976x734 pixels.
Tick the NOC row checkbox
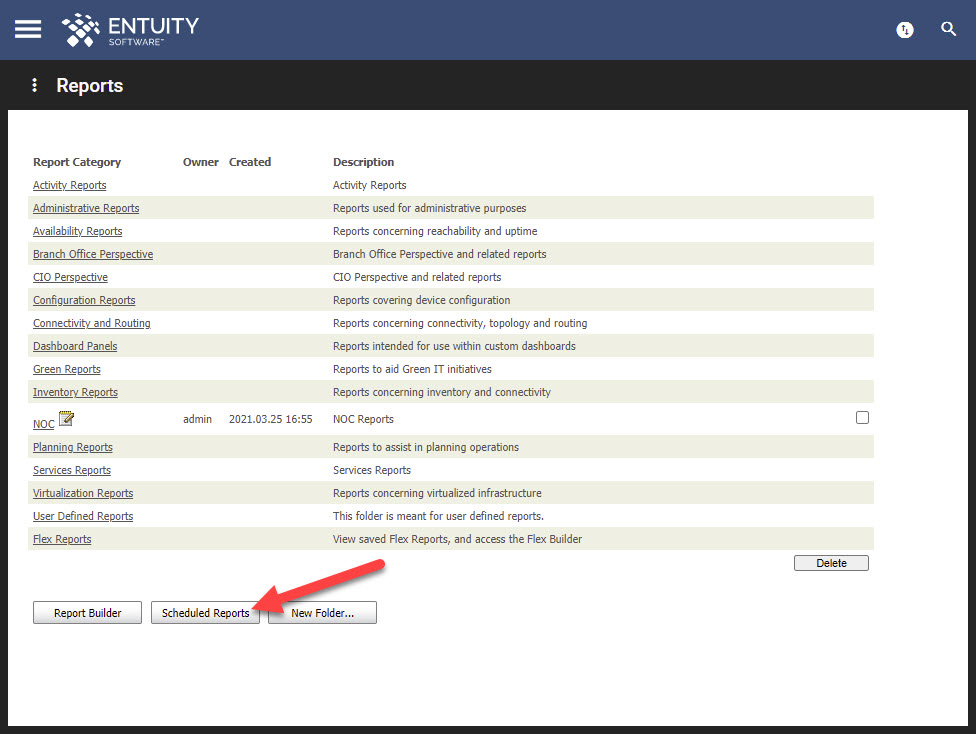point(862,418)
